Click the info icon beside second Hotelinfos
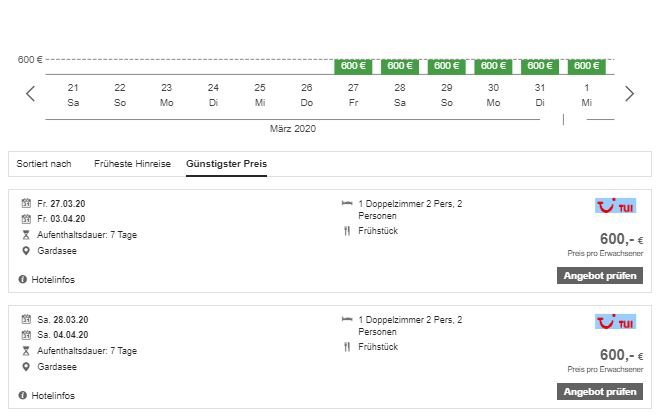This screenshot has height=416, width=666. point(23,396)
